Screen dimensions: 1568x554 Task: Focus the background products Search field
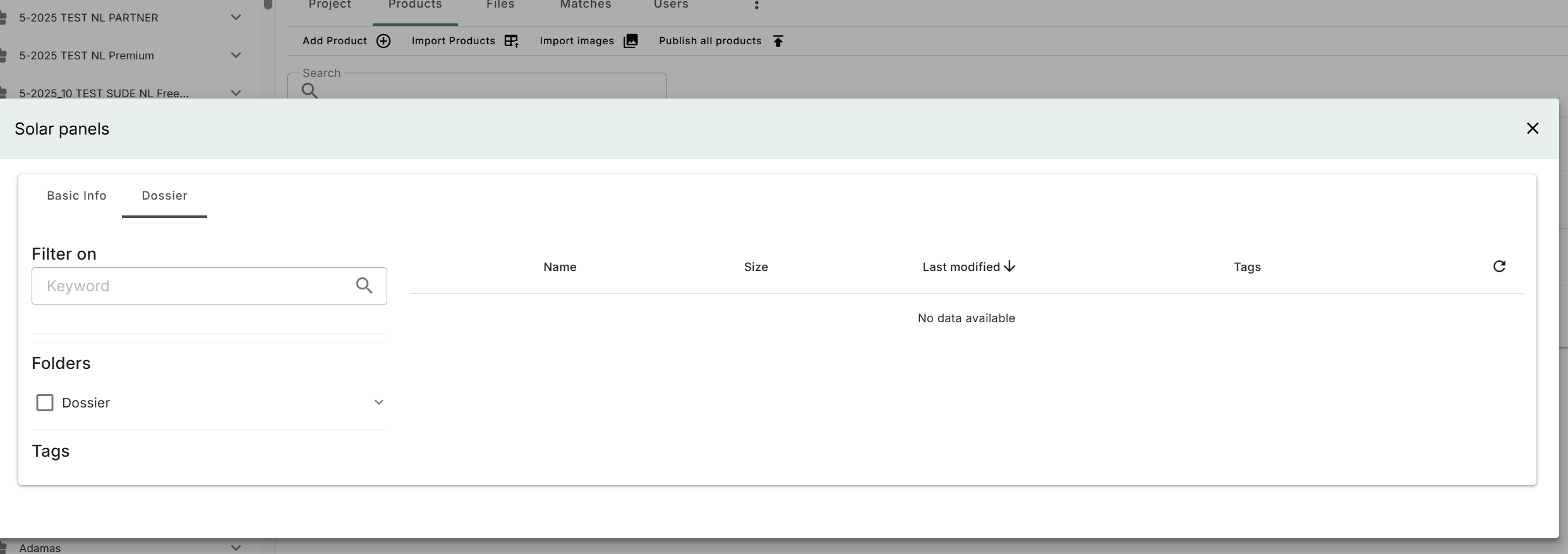click(477, 87)
